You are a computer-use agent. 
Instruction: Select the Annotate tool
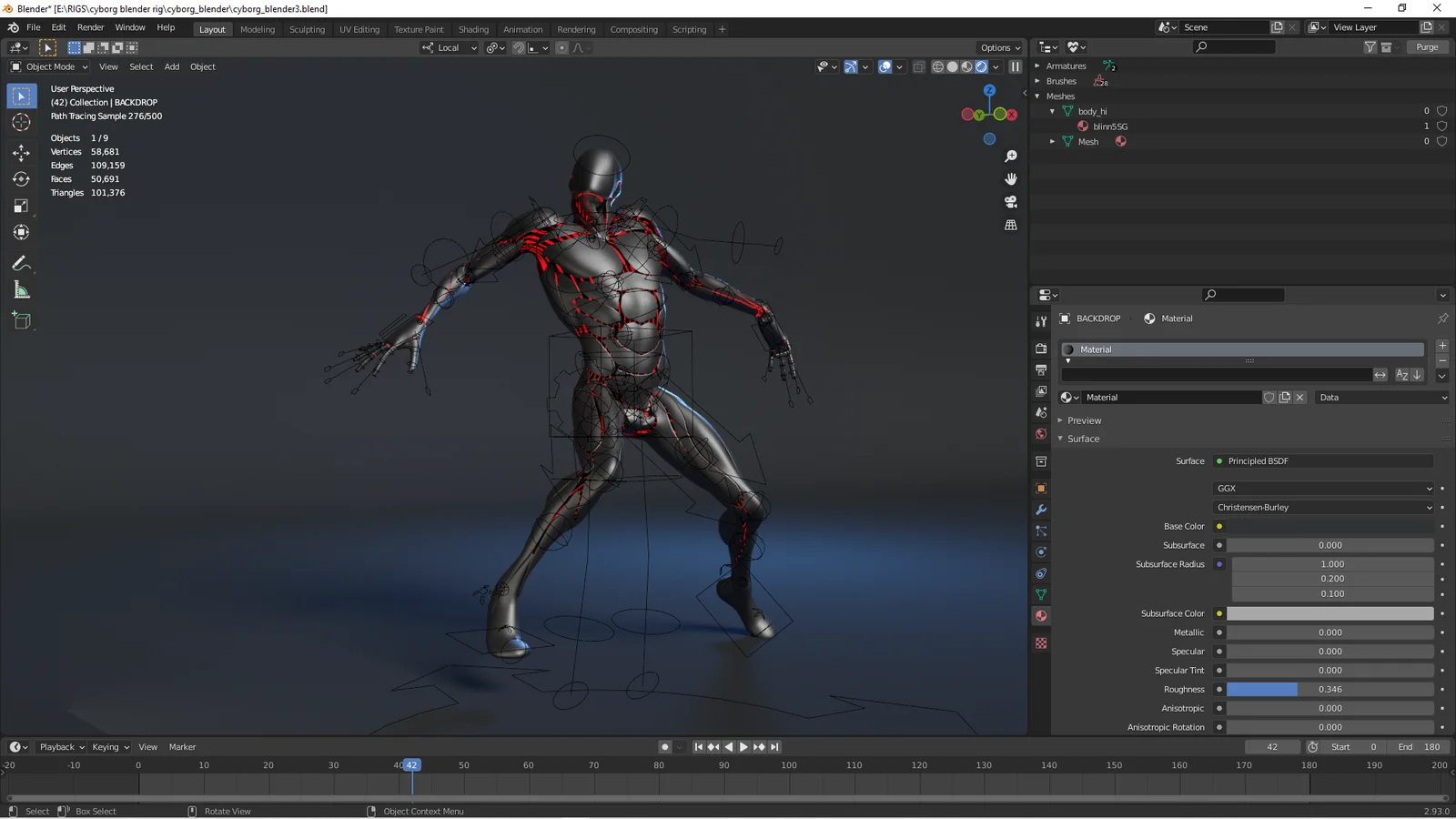point(21,264)
